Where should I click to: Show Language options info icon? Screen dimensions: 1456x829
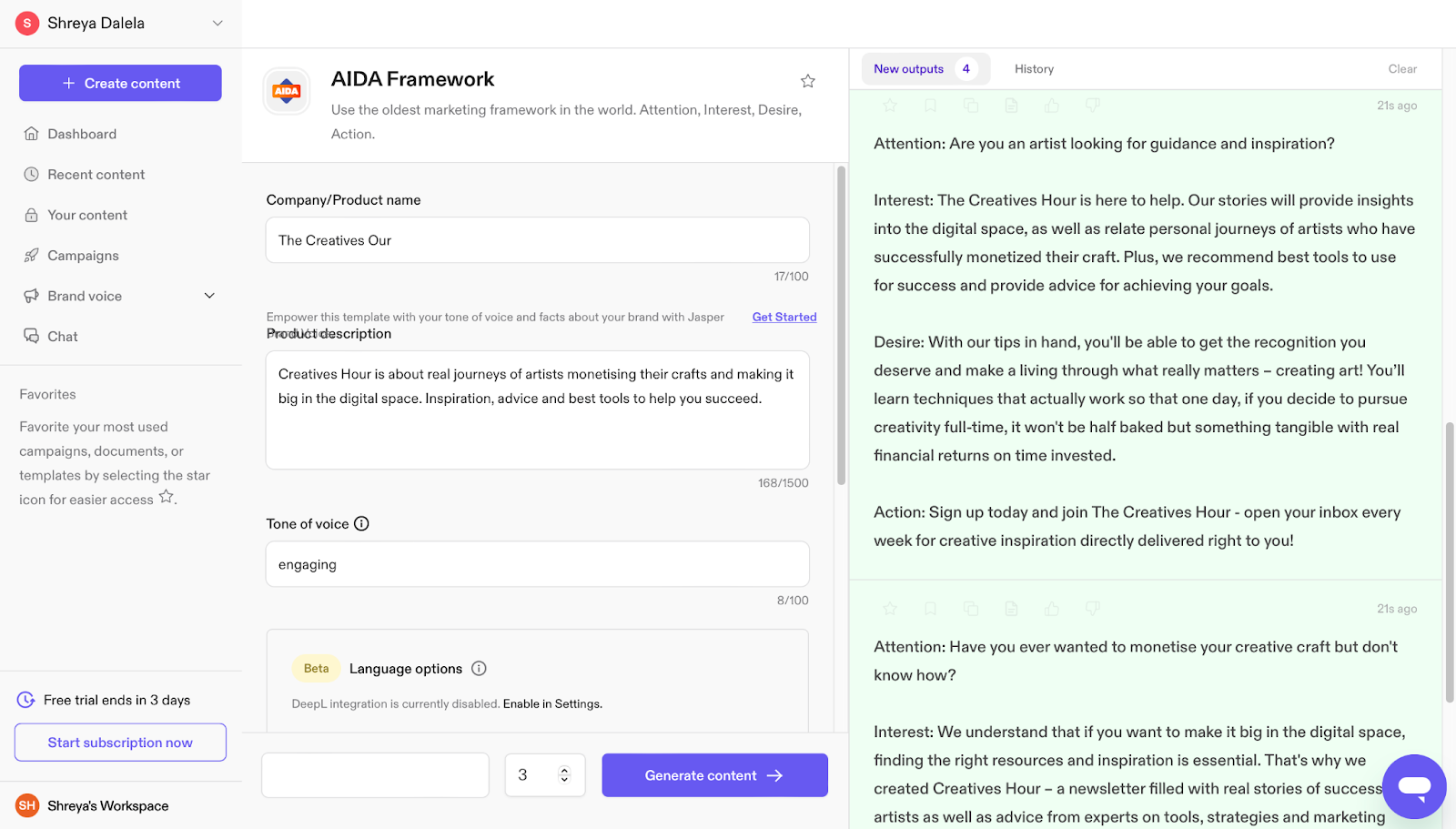point(479,669)
